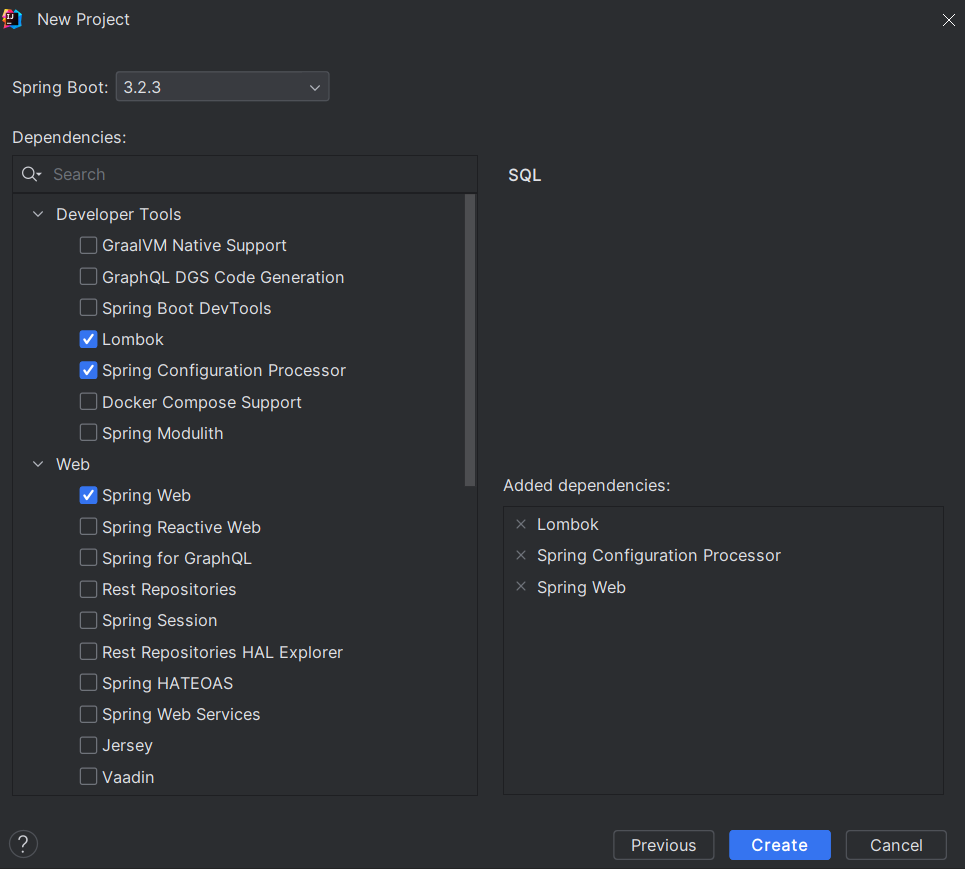The image size is (965, 869).
Task: Click the Create button
Action: point(780,845)
